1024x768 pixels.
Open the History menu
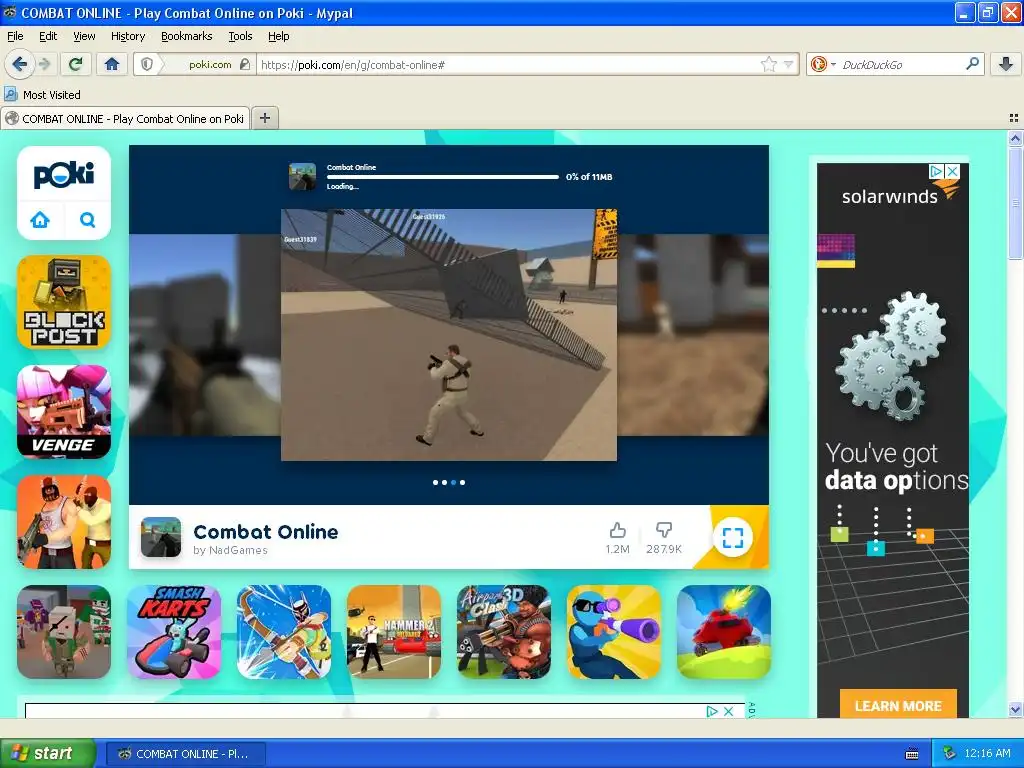128,36
